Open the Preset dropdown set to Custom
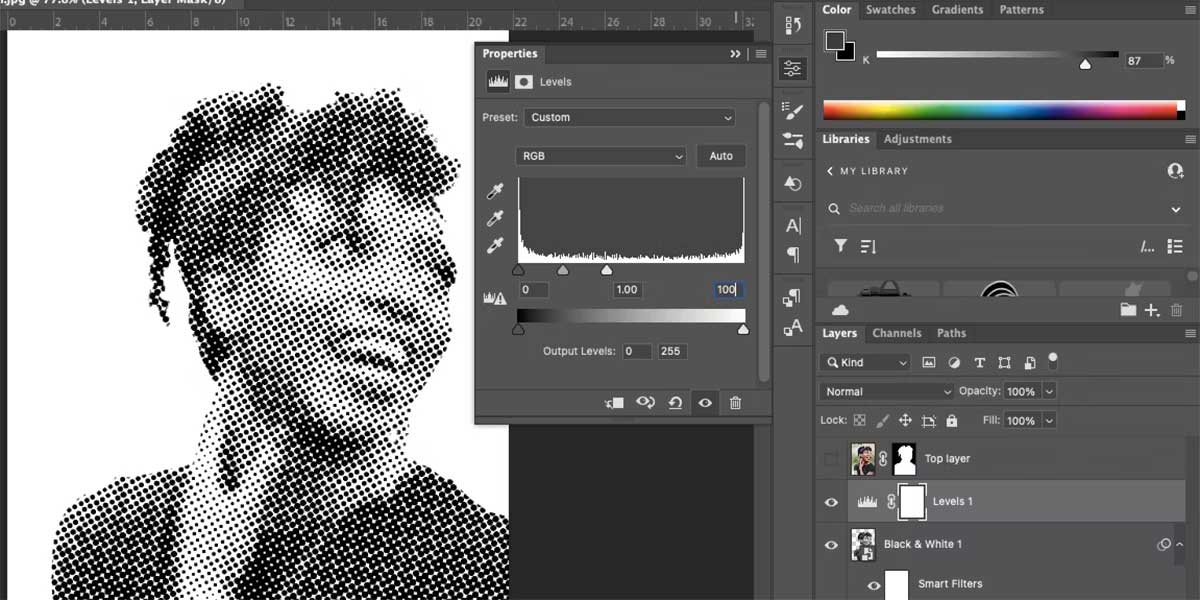Image resolution: width=1200 pixels, height=600 pixels. [629, 117]
